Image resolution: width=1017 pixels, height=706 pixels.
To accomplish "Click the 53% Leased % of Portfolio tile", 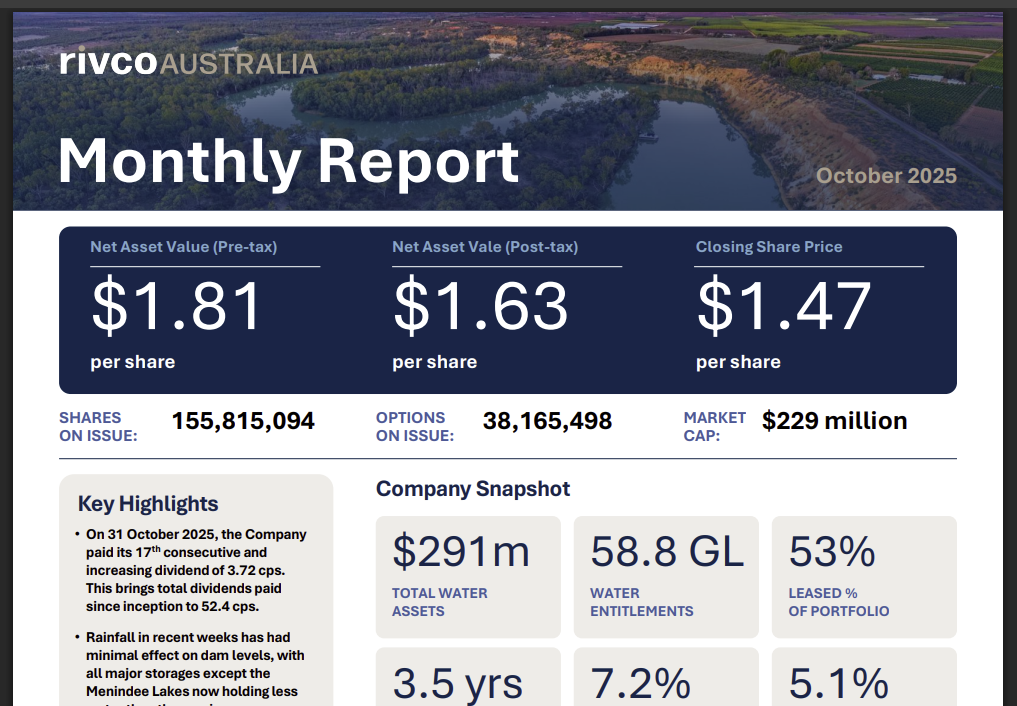I will [x=864, y=576].
